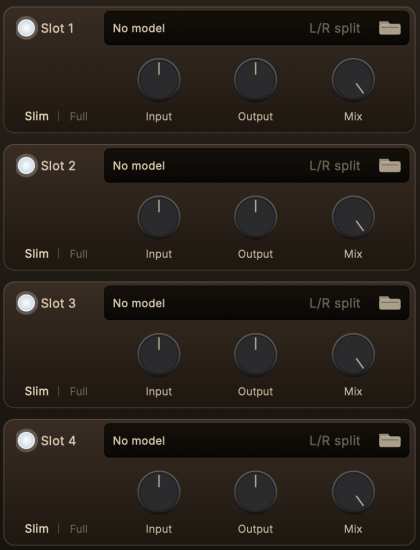This screenshot has height=550, width=420.
Task: Click the No model selector in Slot 4
Action: [139, 441]
